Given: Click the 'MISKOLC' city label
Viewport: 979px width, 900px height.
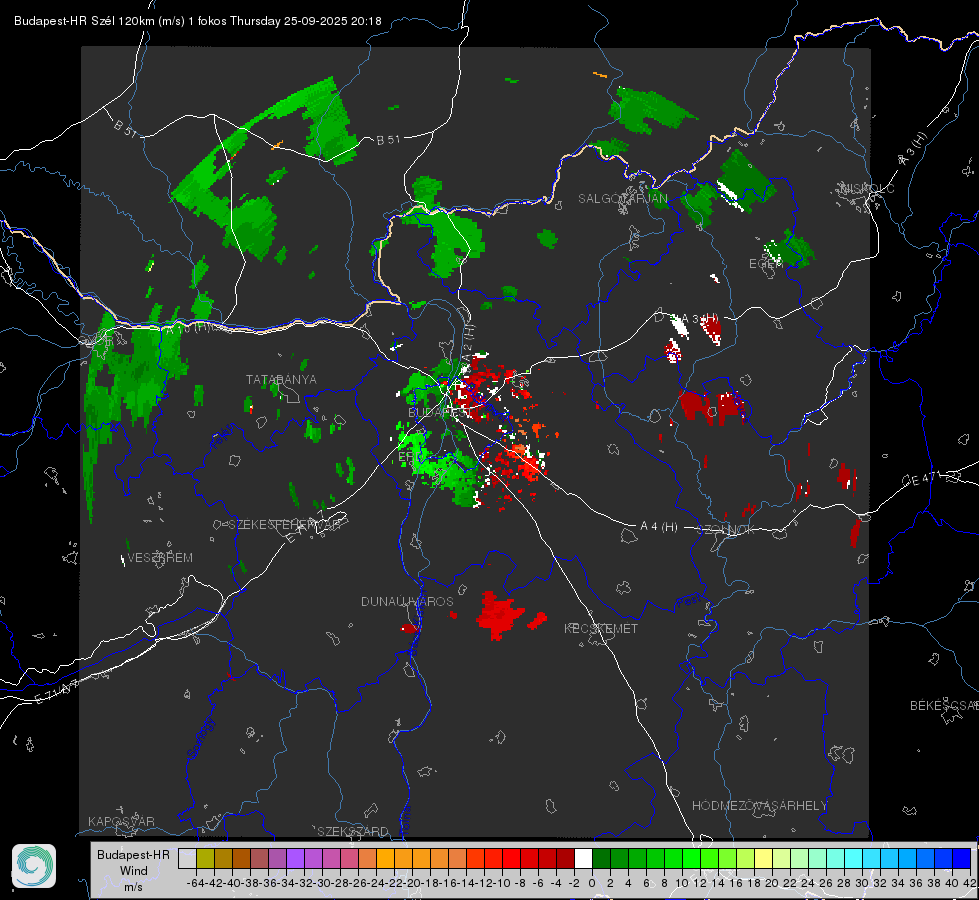Looking at the screenshot, I should click(867, 189).
